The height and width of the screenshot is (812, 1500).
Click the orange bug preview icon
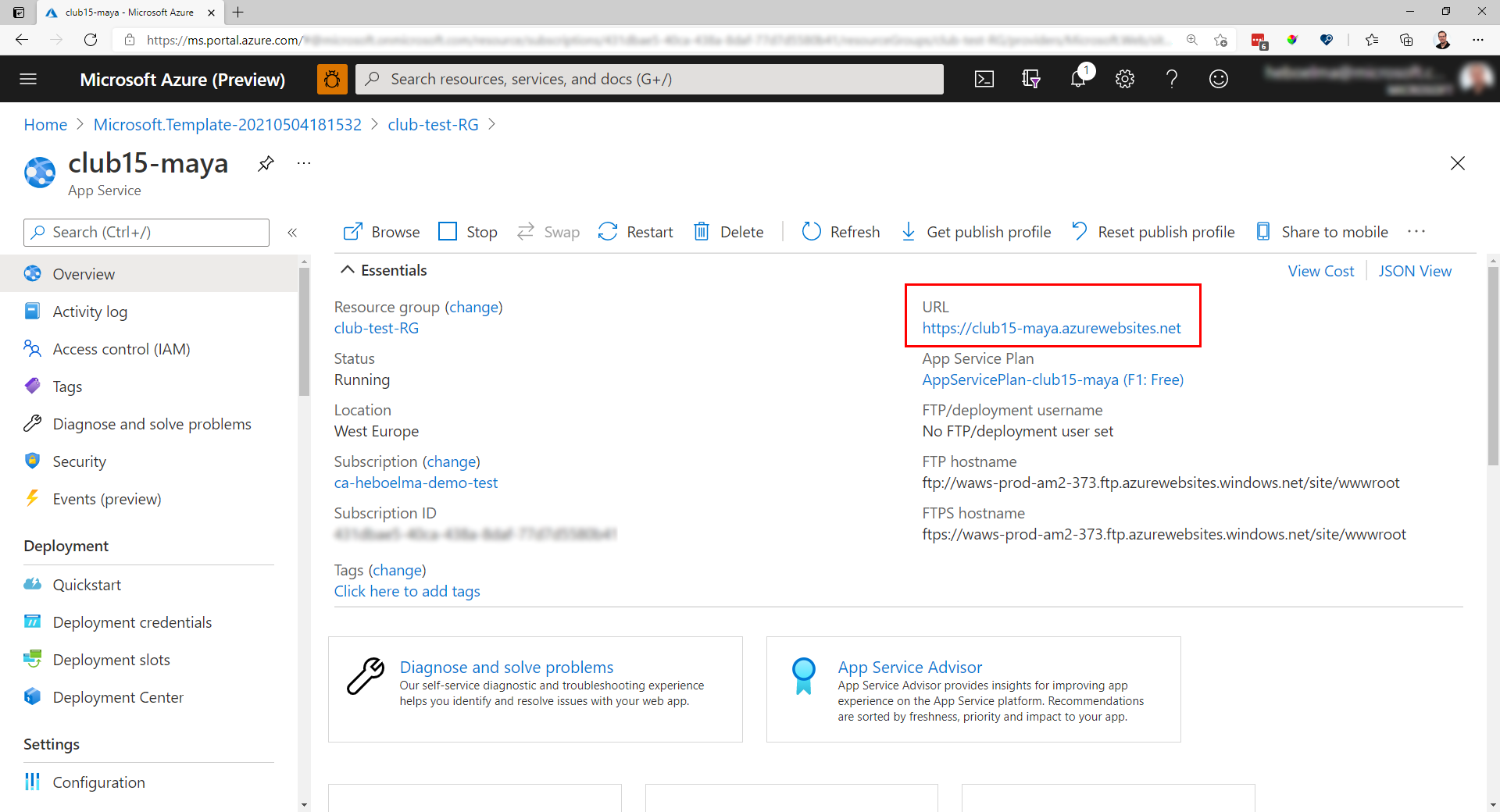click(332, 79)
